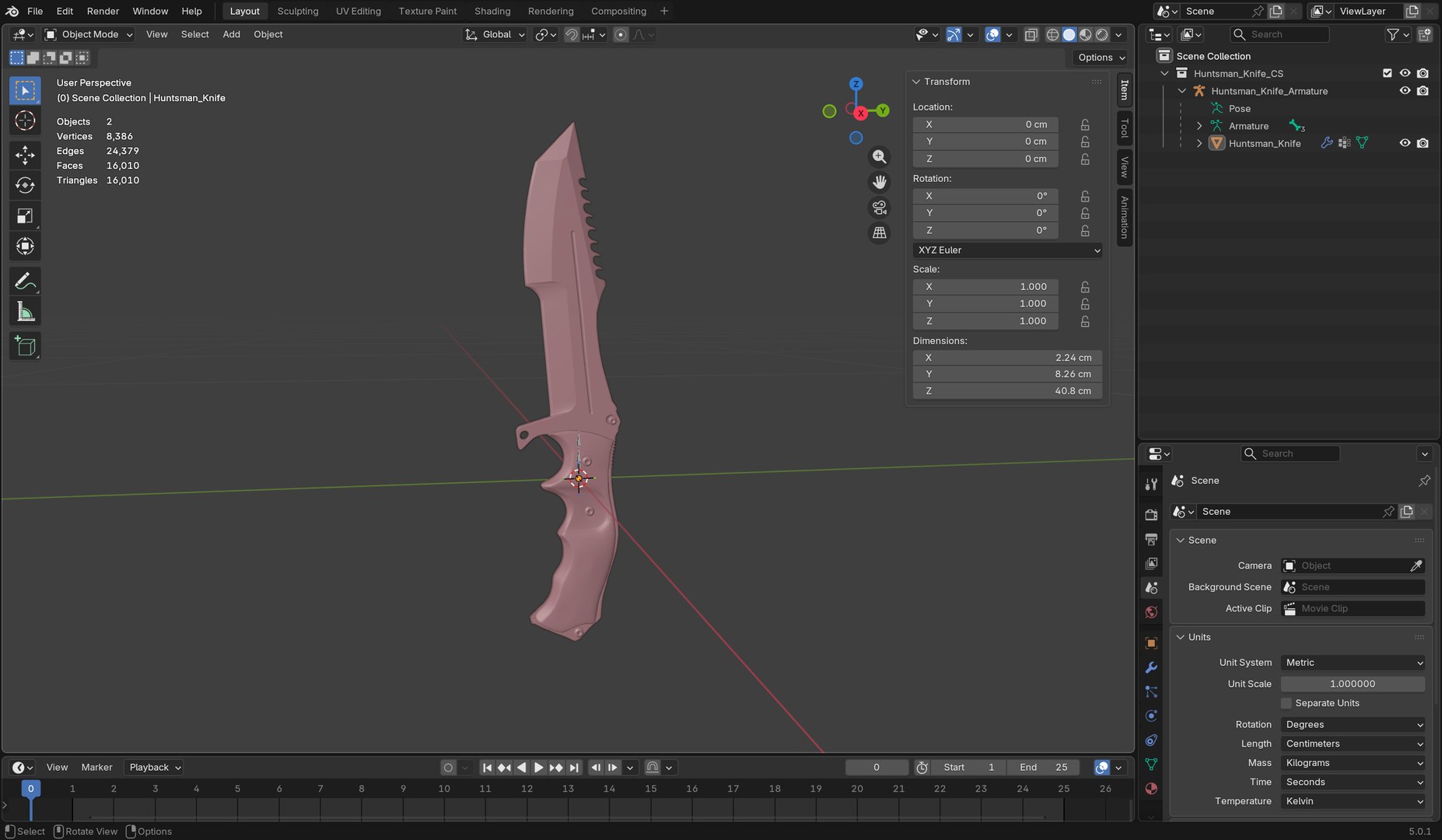Jump to the last frame endpoint
1442x840 pixels.
pos(574,768)
